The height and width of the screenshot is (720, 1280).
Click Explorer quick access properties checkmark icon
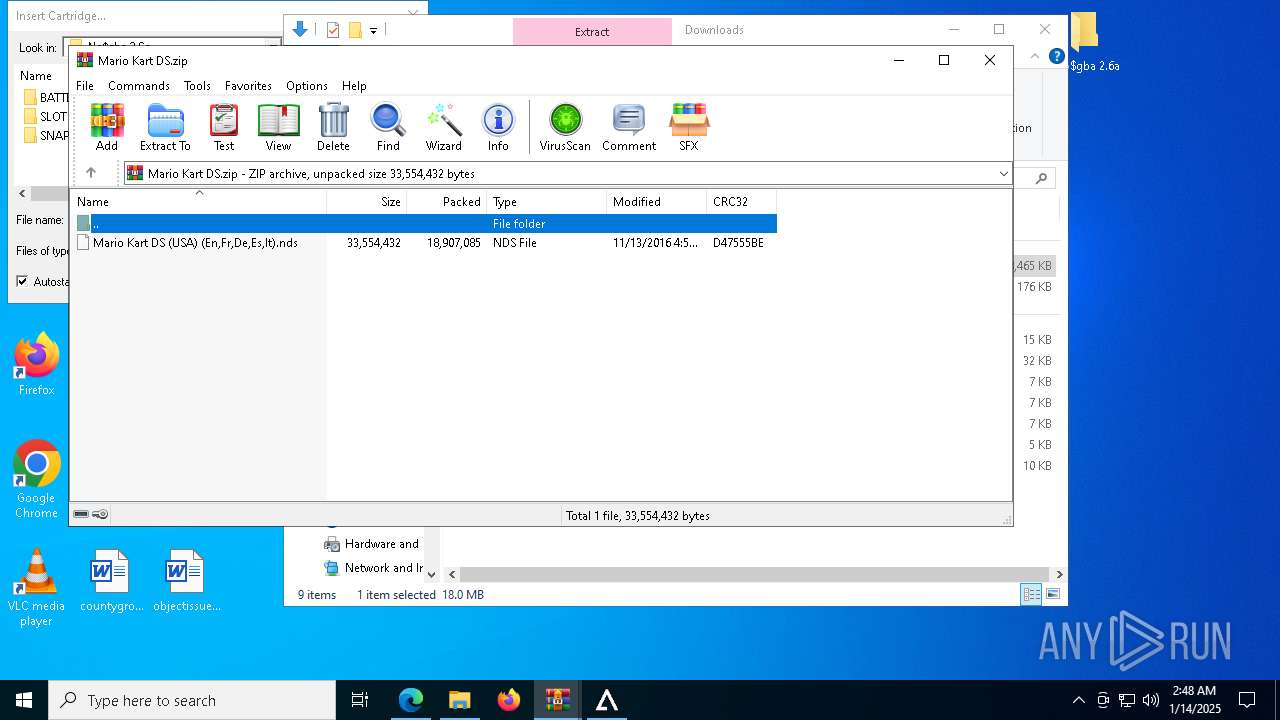pyautogui.click(x=333, y=30)
